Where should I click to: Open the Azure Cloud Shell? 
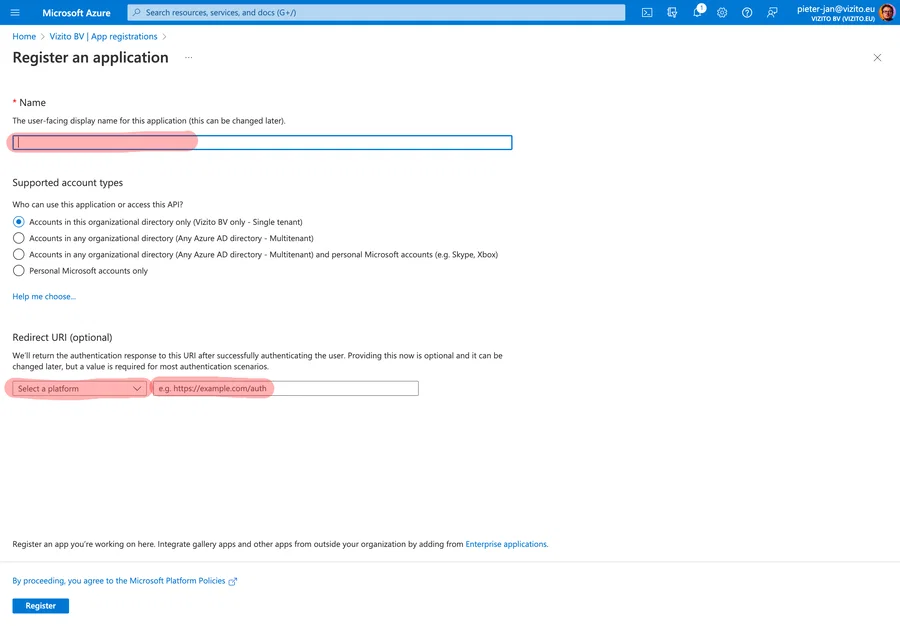tap(647, 12)
